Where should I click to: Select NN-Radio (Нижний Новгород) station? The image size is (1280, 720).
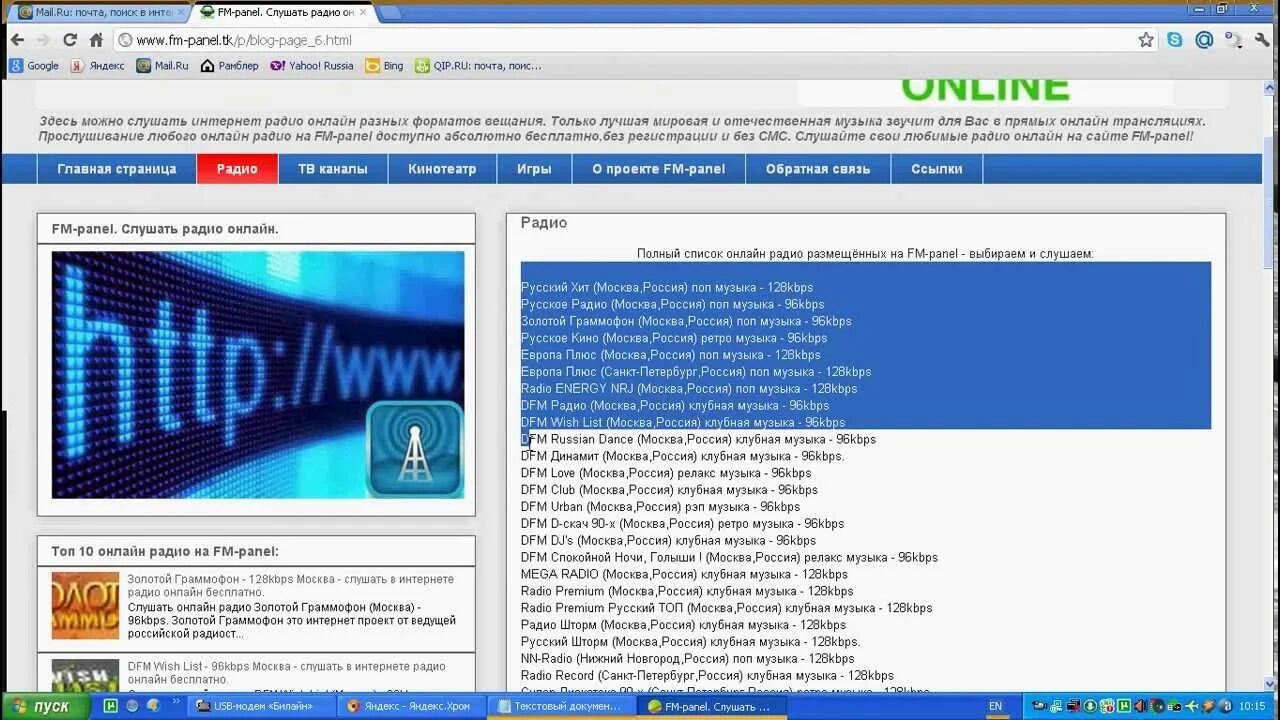click(688, 659)
